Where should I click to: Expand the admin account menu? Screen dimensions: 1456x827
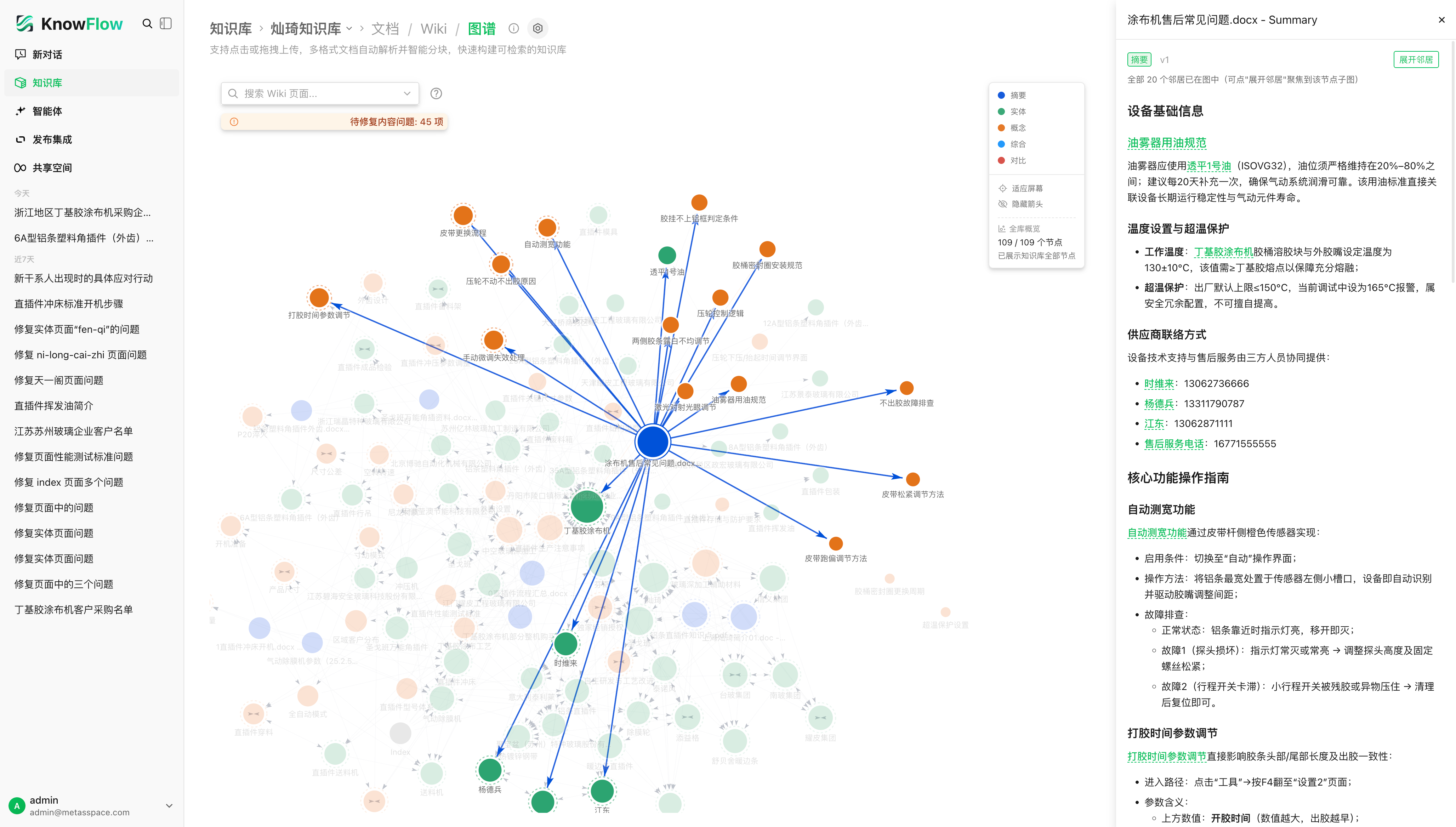click(169, 805)
